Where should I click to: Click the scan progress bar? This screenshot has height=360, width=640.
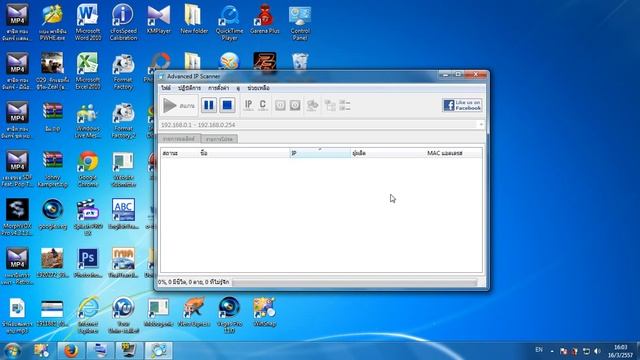(354, 282)
